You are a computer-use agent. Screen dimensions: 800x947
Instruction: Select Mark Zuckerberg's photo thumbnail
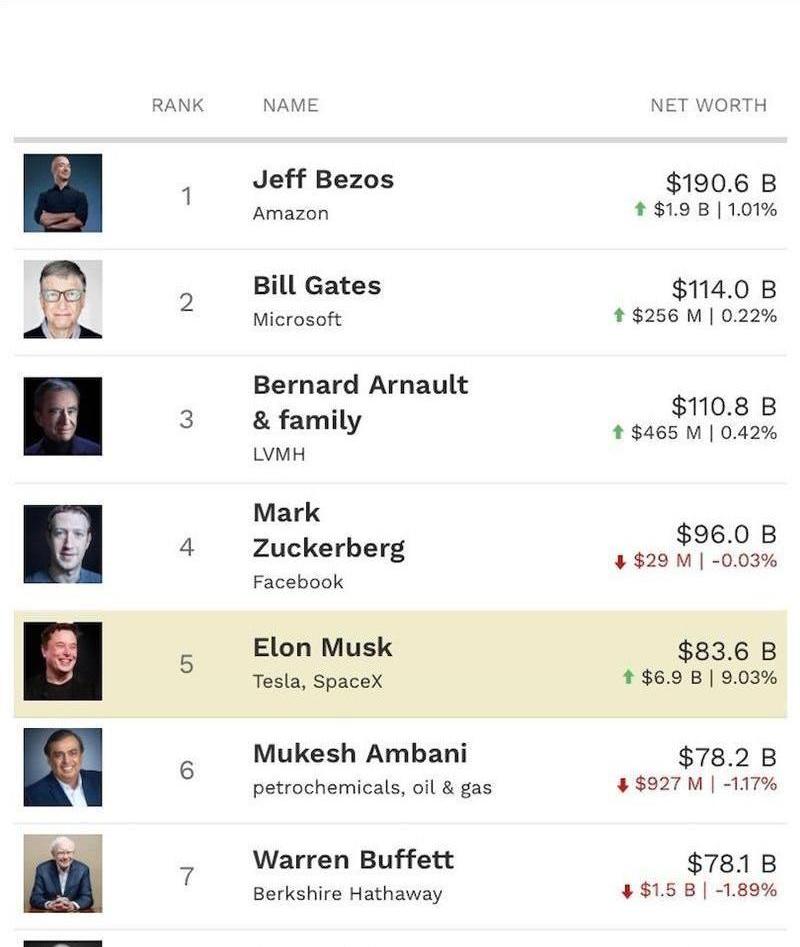(63, 544)
